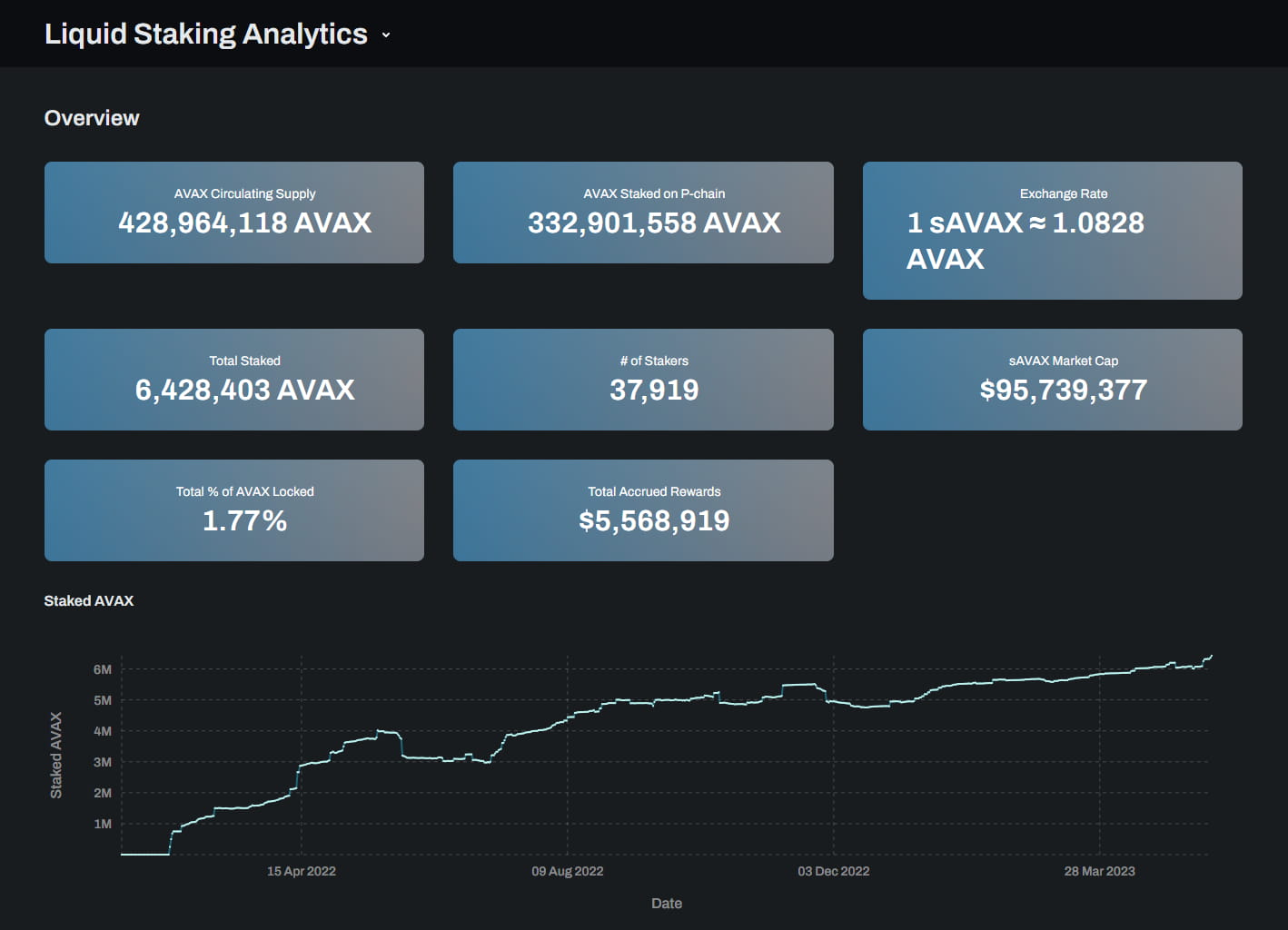
Task: Open the Exchange Rate stat card
Action: point(1052,230)
